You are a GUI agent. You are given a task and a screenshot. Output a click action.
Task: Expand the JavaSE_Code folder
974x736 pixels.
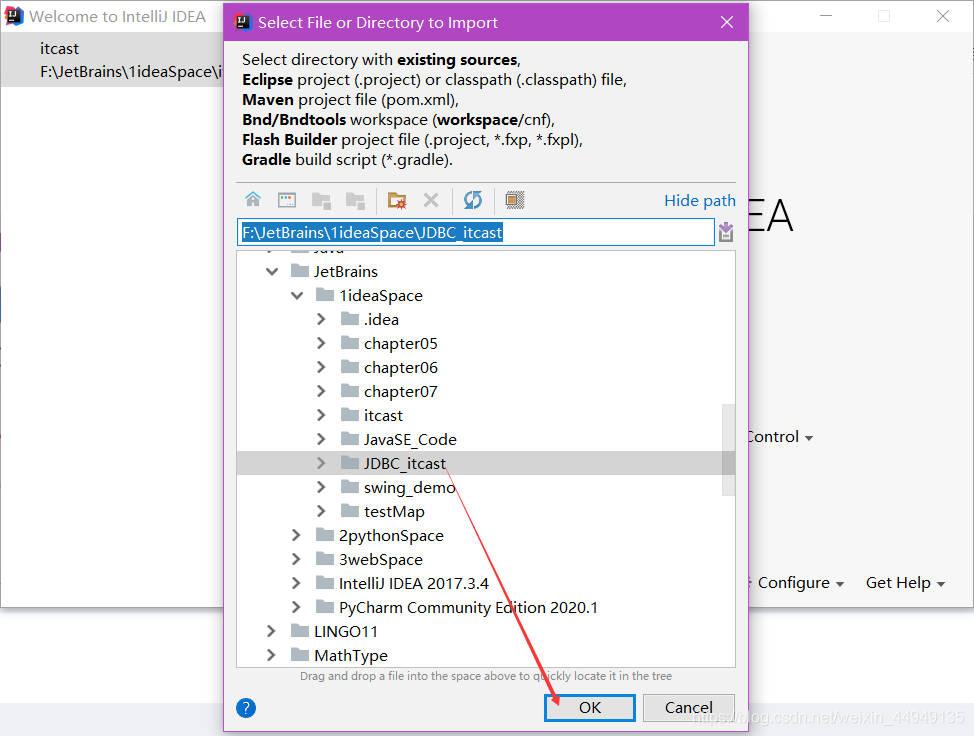point(321,440)
